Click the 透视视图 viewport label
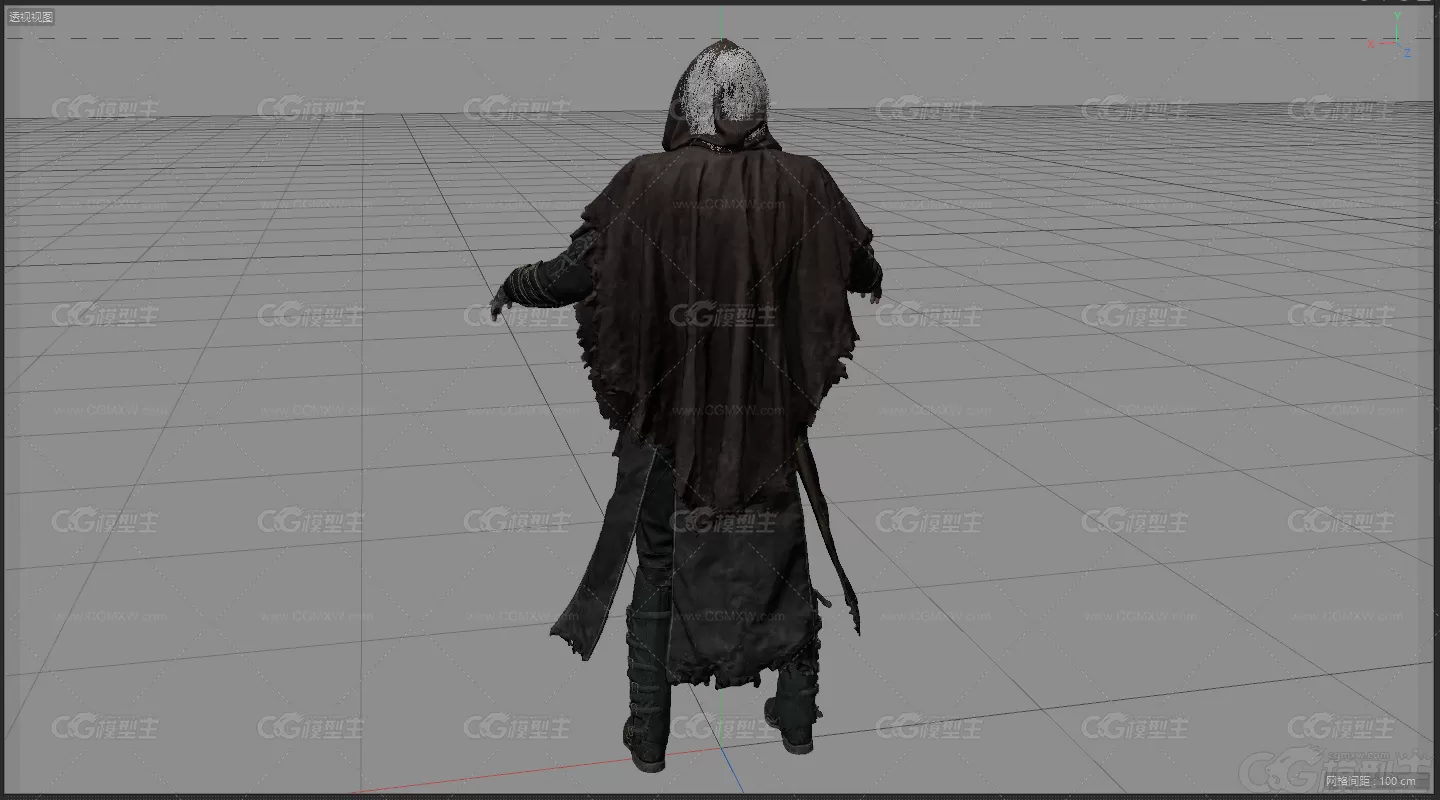This screenshot has width=1440, height=800. tap(31, 17)
